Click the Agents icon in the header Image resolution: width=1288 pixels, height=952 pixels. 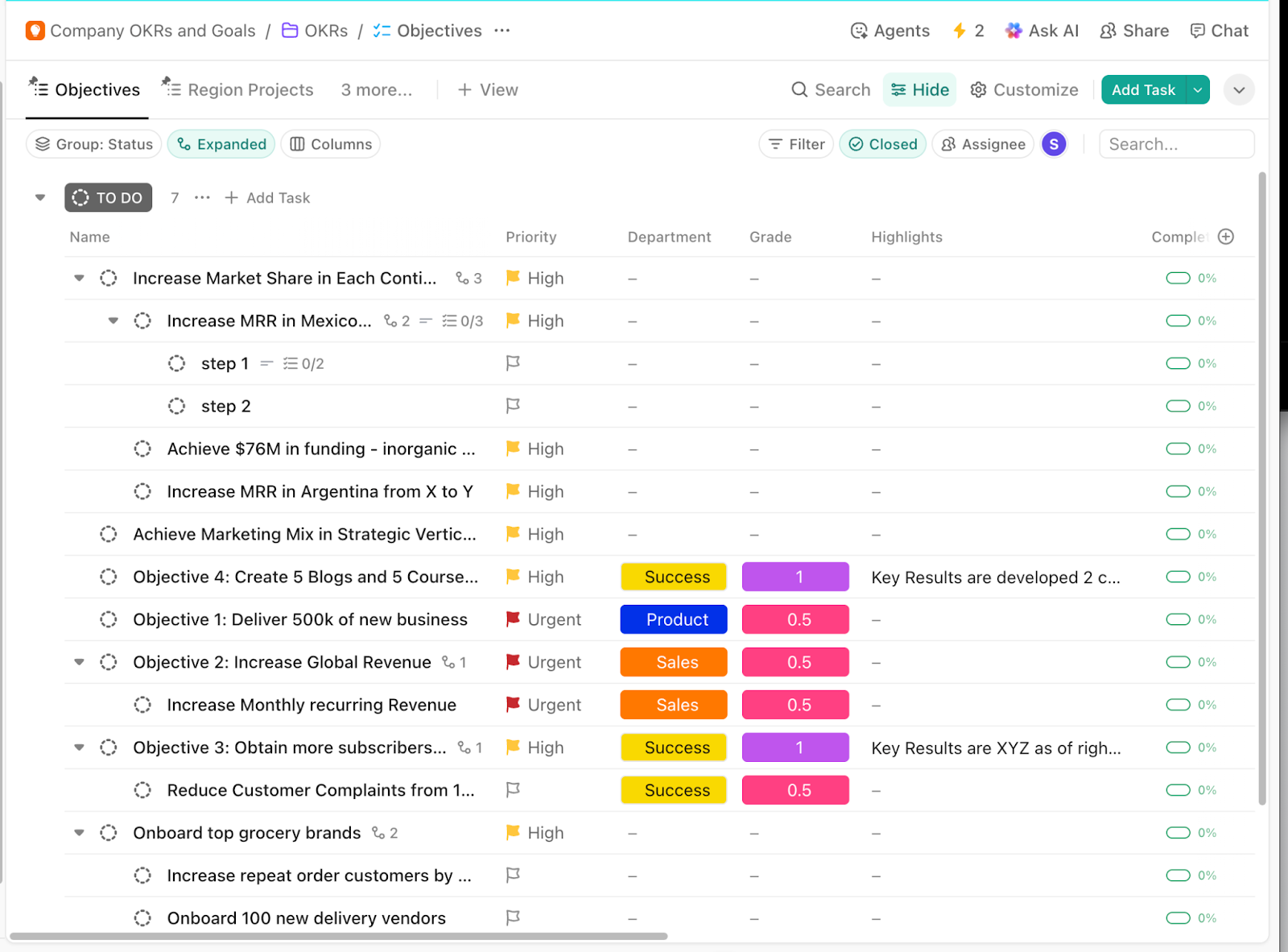tap(857, 31)
